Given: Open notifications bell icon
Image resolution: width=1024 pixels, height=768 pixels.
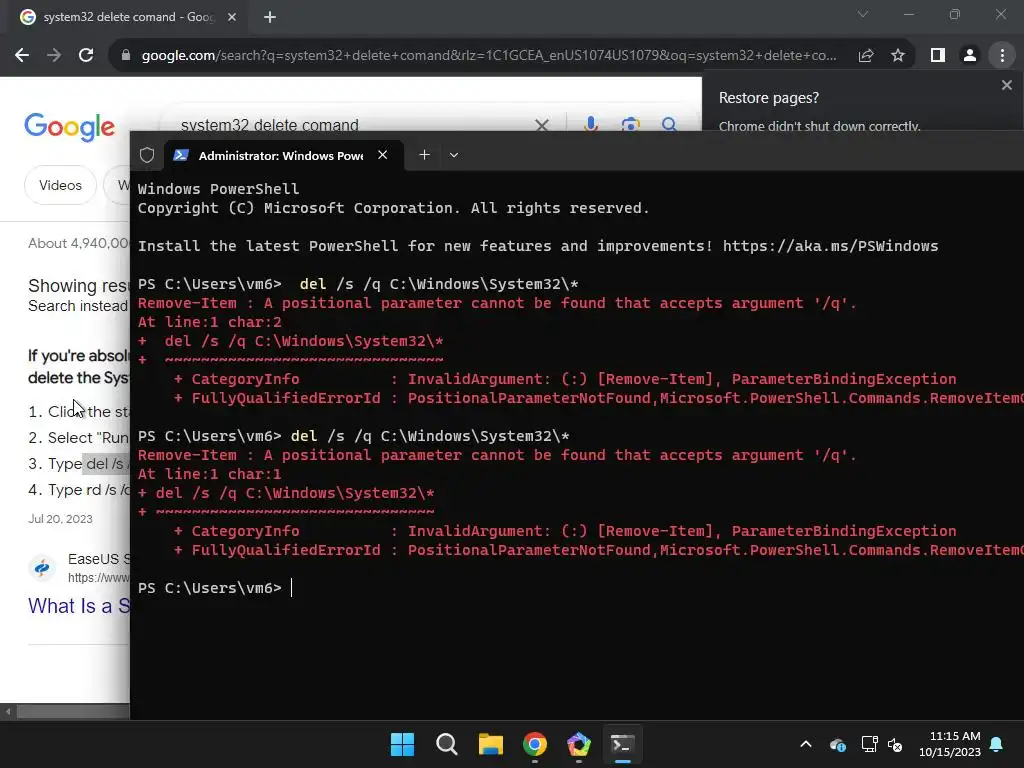Looking at the screenshot, I should click(996, 744).
